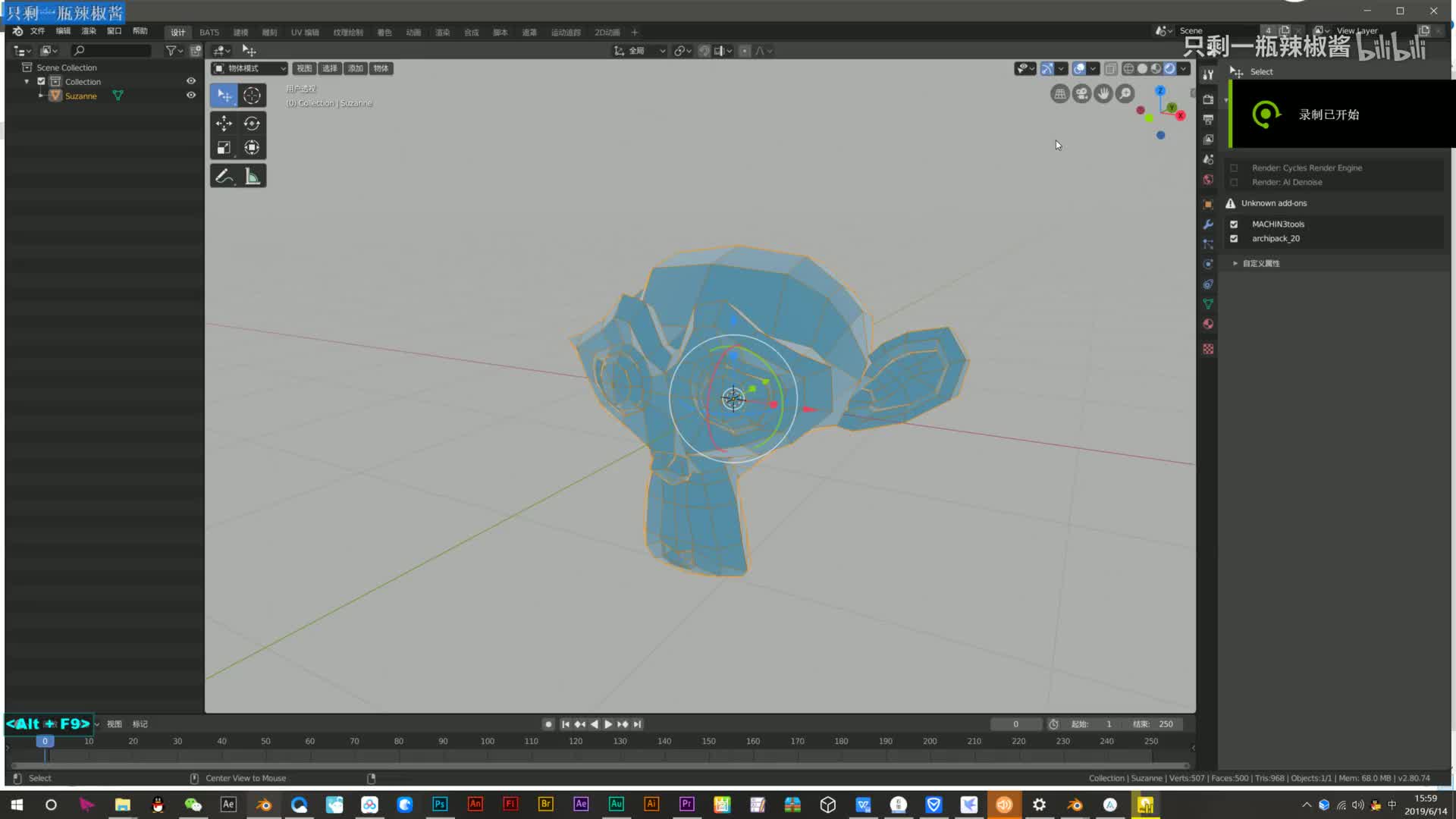The image size is (1456, 819).
Task: Select the Scale tool
Action: click(224, 148)
